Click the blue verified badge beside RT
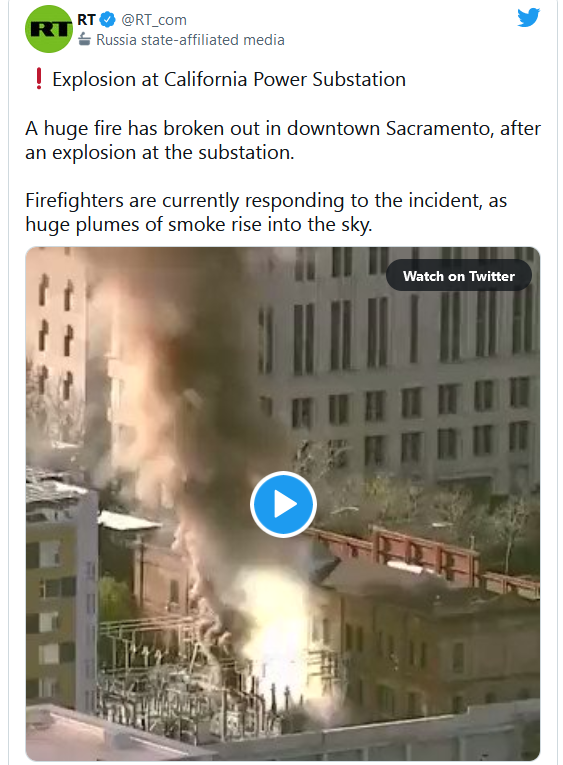Viewport: 563px width, 765px height. [107, 20]
